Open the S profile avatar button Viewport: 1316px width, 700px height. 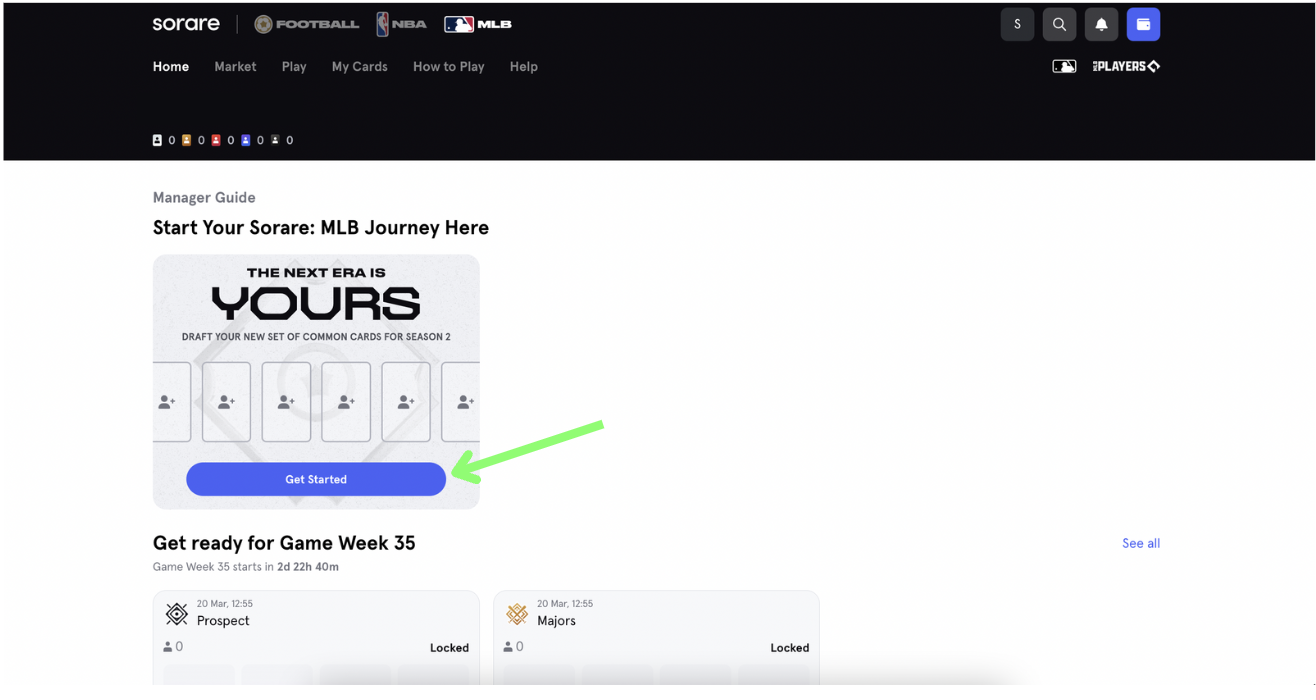(x=1017, y=24)
